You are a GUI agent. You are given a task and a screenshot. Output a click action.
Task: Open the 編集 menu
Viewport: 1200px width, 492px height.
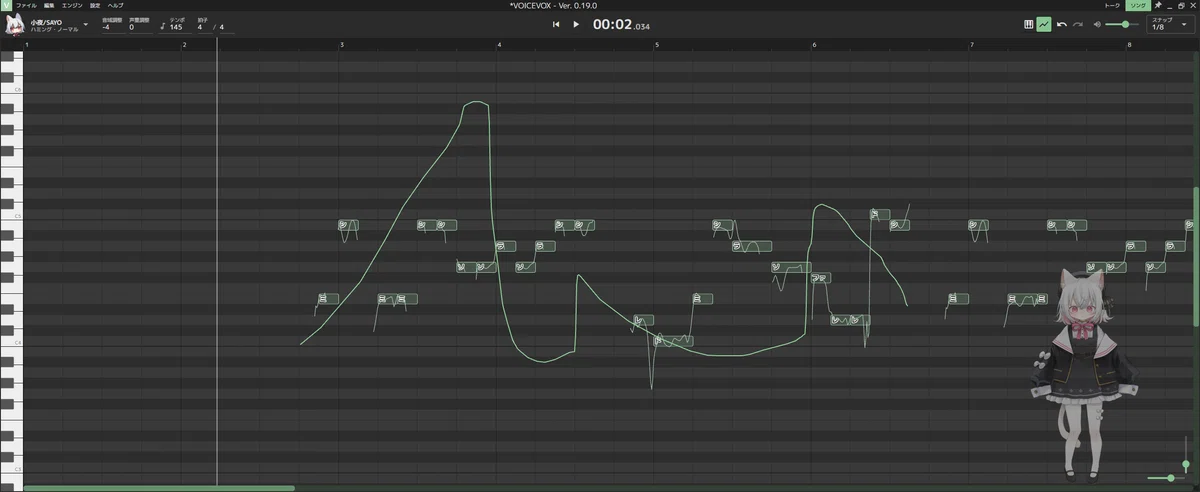pos(49,5)
